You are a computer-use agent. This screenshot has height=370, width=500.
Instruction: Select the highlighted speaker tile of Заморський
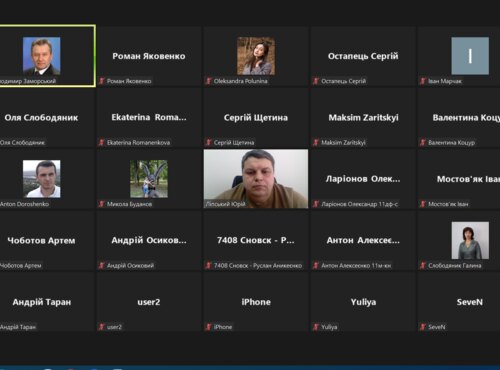pyautogui.click(x=47, y=56)
